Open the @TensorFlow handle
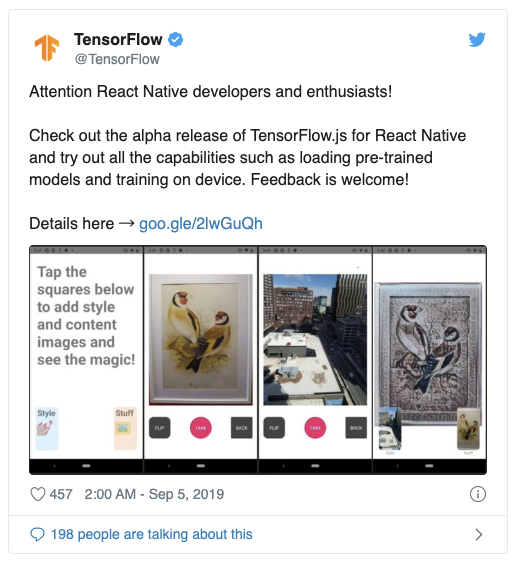 [x=117, y=59]
